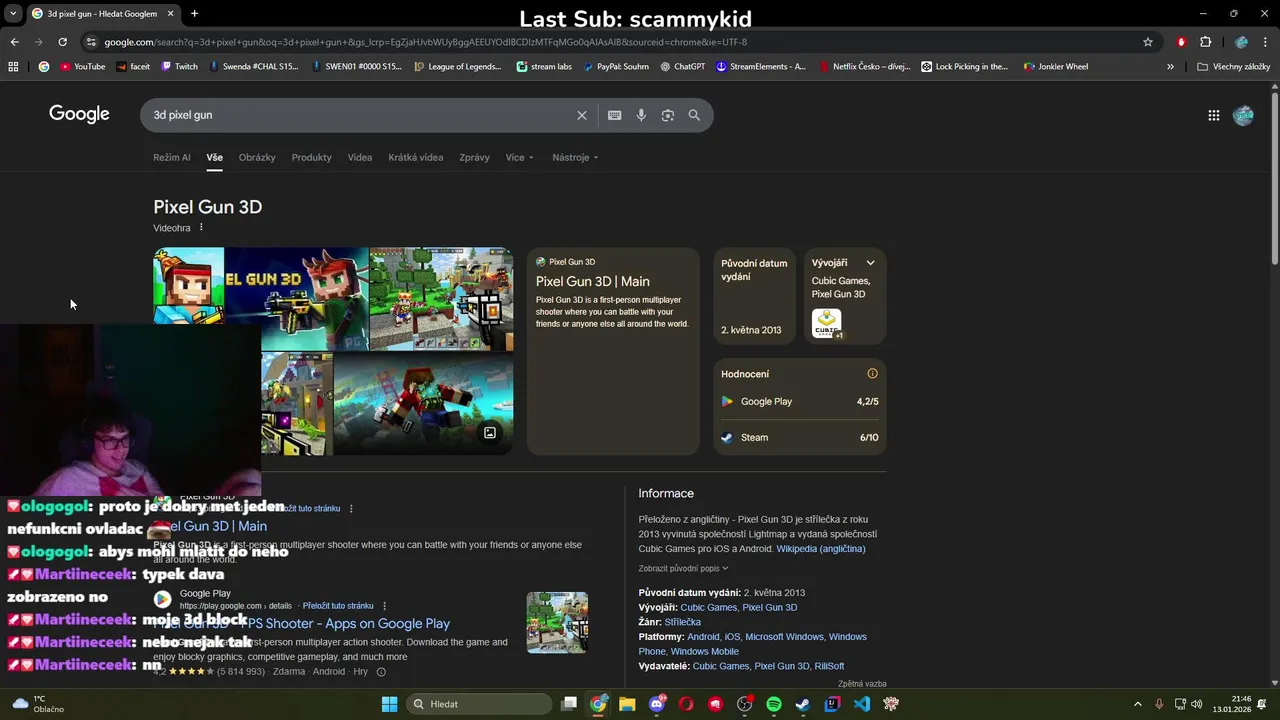
Task: Open the Všechny záložky folder
Action: pyautogui.click(x=1233, y=67)
